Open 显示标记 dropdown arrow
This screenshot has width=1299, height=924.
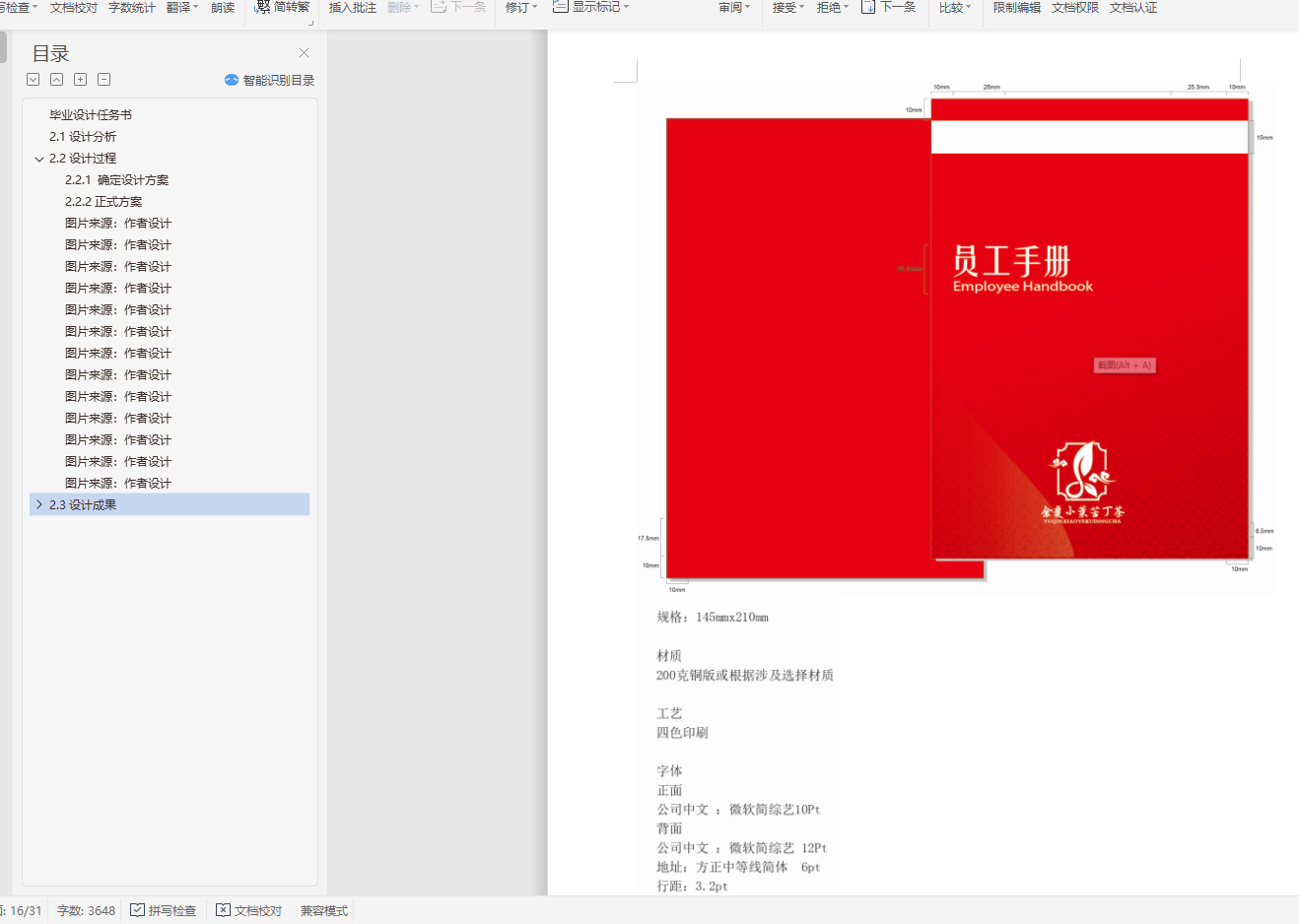coord(626,7)
